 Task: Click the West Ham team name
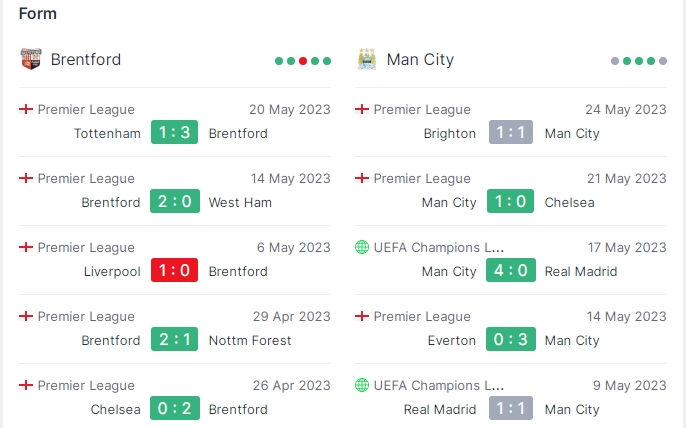240,203
